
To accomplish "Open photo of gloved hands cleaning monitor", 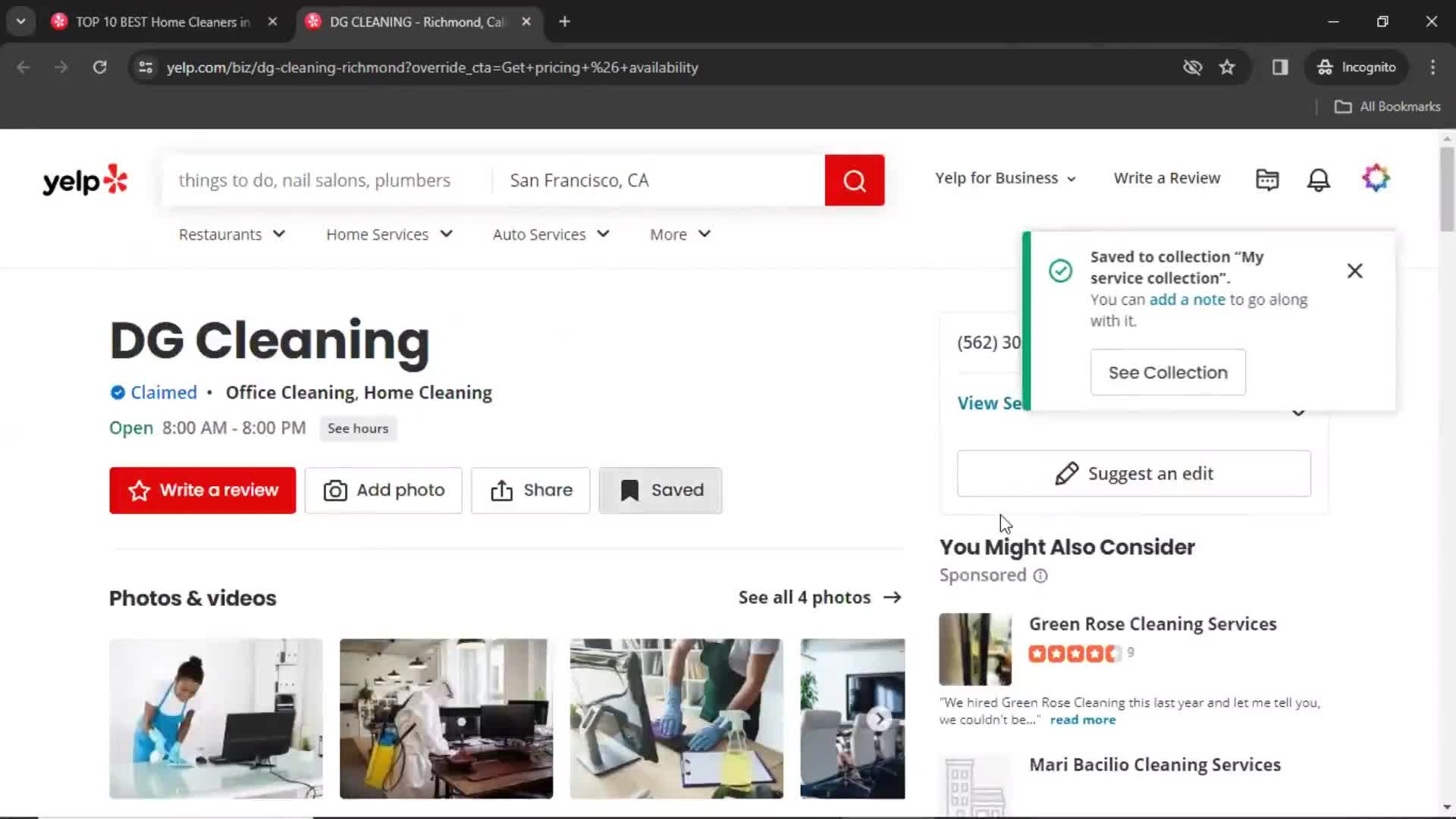I will (x=676, y=719).
